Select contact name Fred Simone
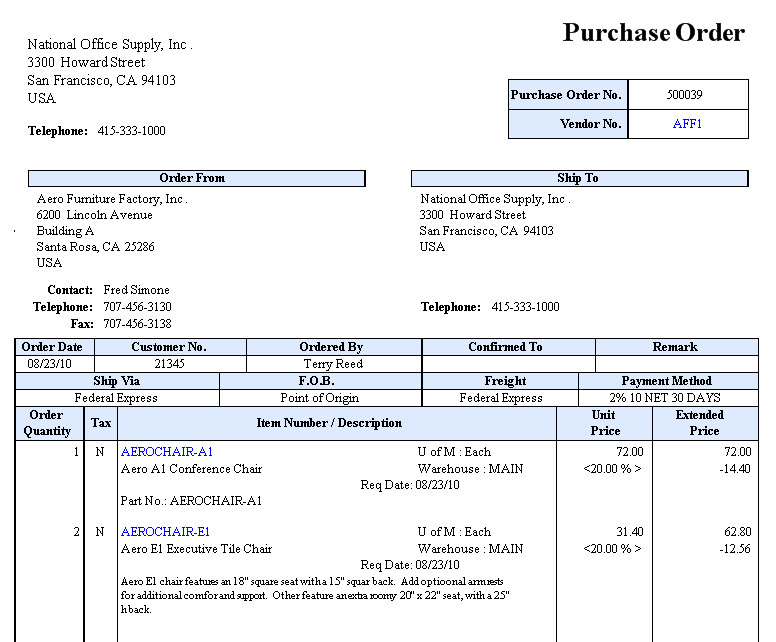 (x=137, y=290)
